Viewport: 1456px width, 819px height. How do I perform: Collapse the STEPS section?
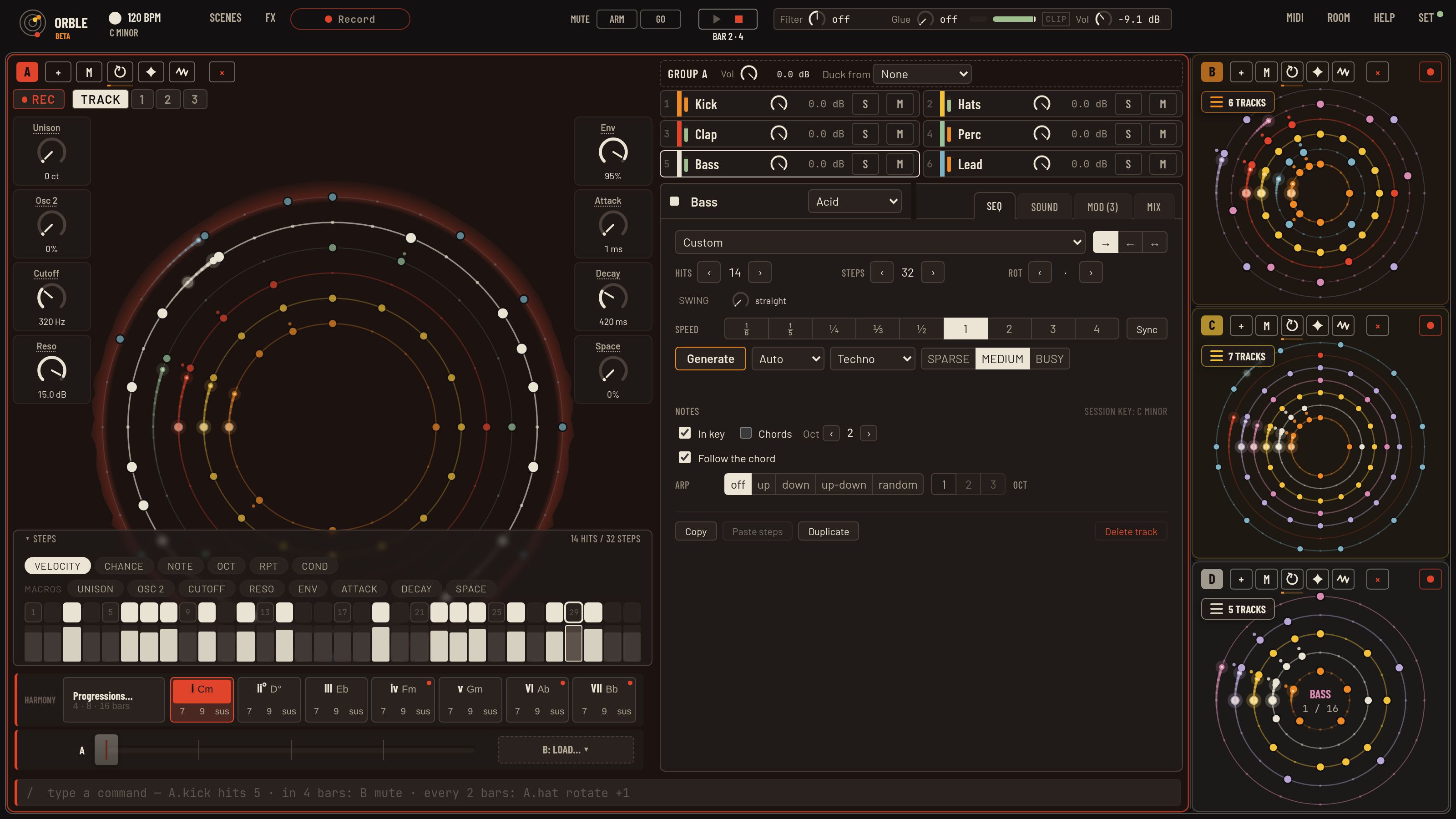[40, 539]
